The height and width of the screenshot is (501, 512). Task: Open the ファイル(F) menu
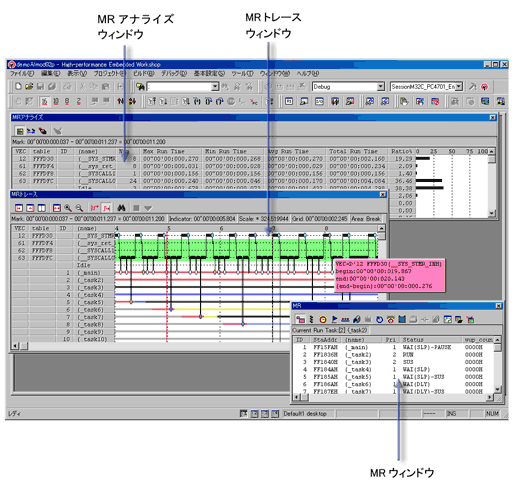coord(22,74)
